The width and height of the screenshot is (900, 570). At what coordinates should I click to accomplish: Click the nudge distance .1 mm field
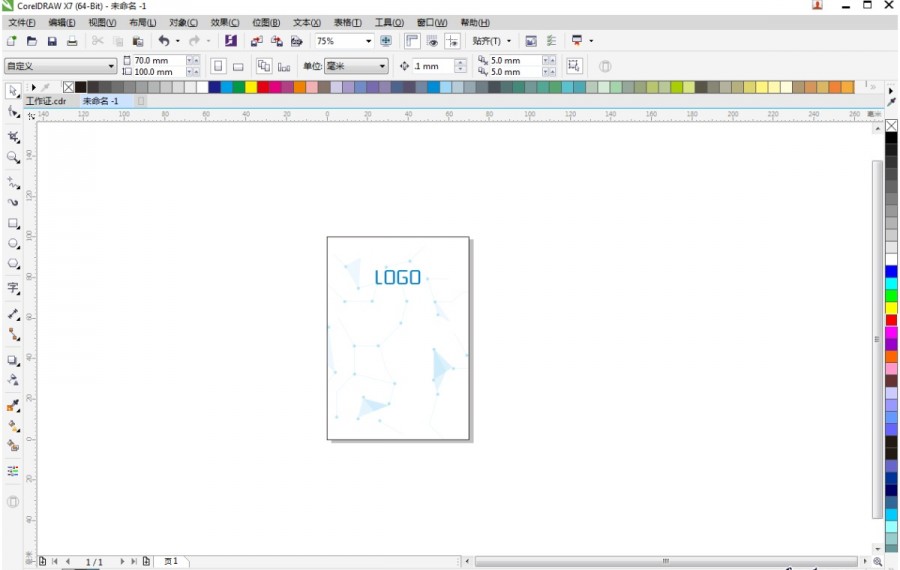click(x=433, y=66)
